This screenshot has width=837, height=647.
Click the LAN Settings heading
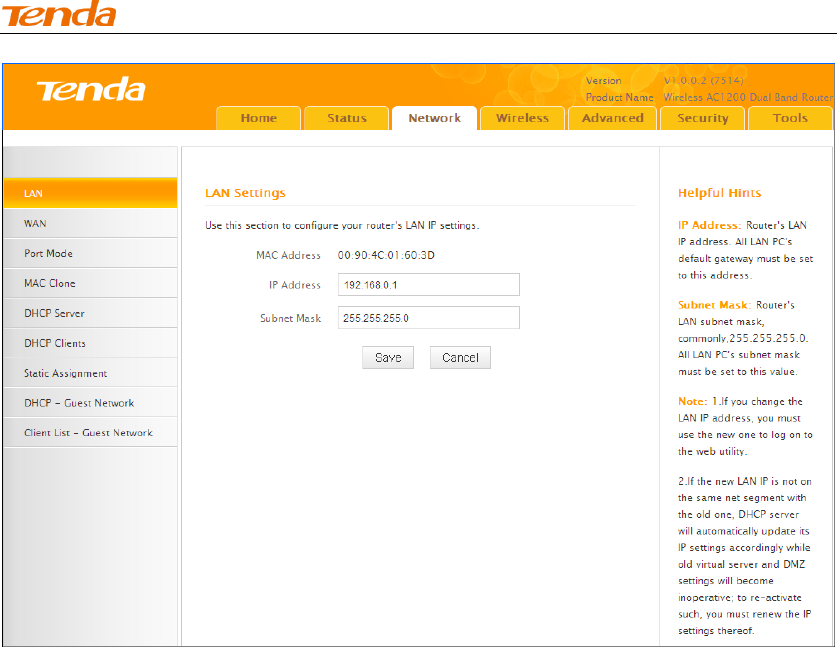click(245, 193)
